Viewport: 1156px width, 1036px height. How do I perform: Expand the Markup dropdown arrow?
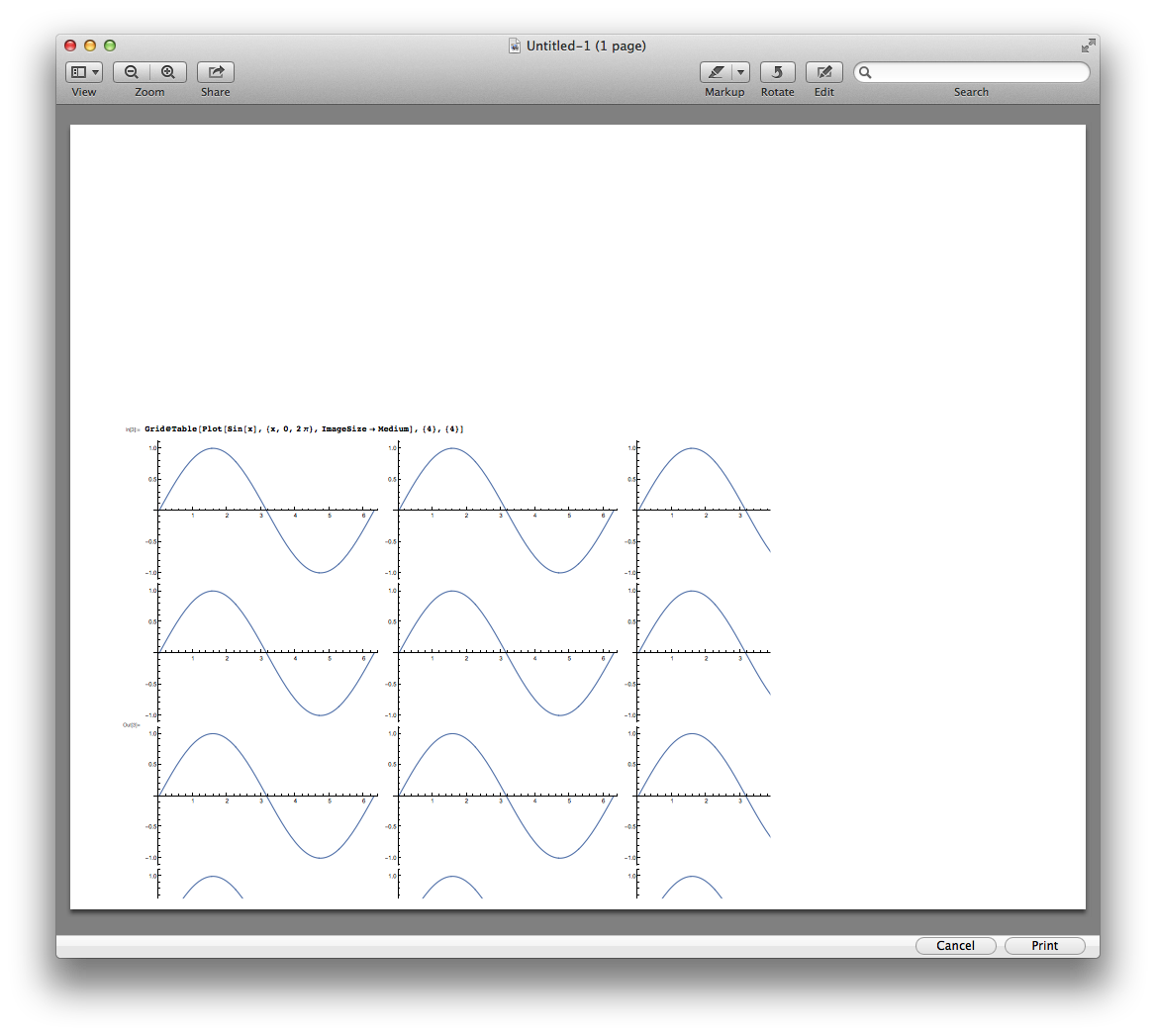point(741,72)
